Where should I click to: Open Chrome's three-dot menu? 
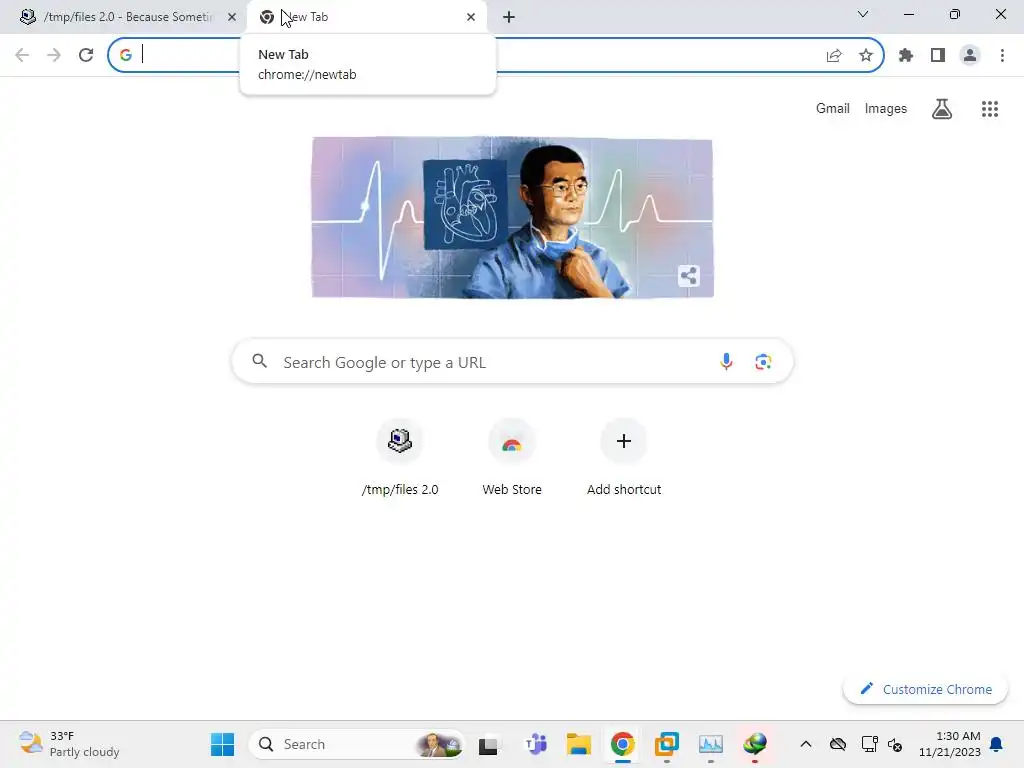click(1002, 56)
